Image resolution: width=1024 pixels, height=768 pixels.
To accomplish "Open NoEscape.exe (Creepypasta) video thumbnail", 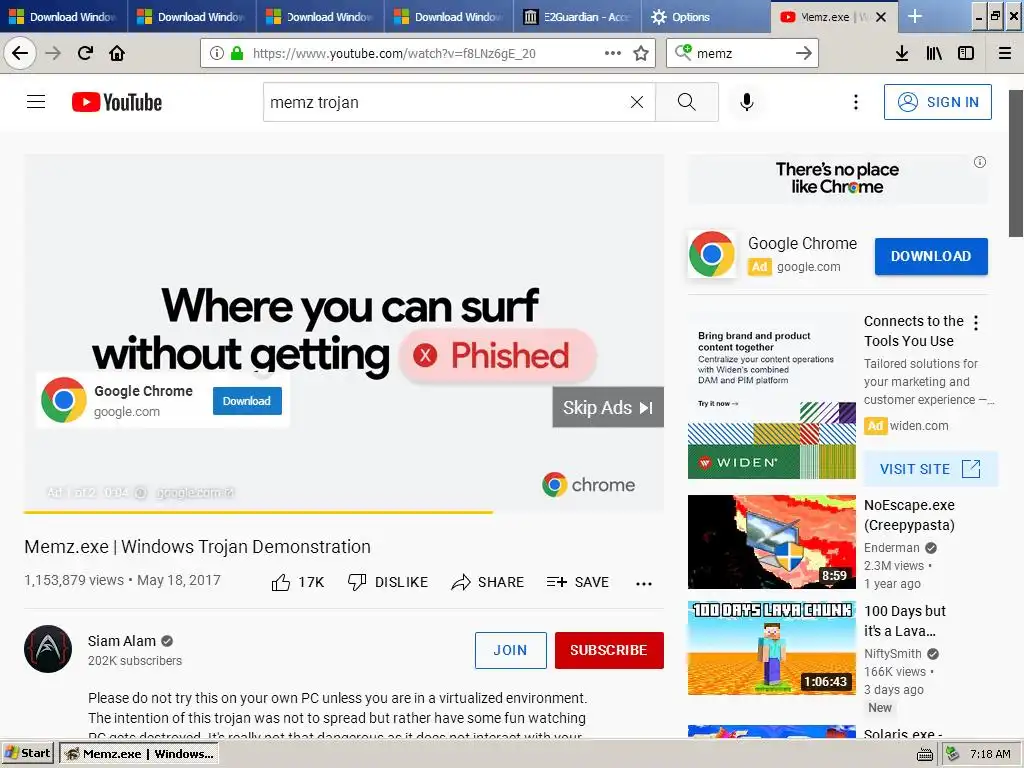I will (x=771, y=541).
